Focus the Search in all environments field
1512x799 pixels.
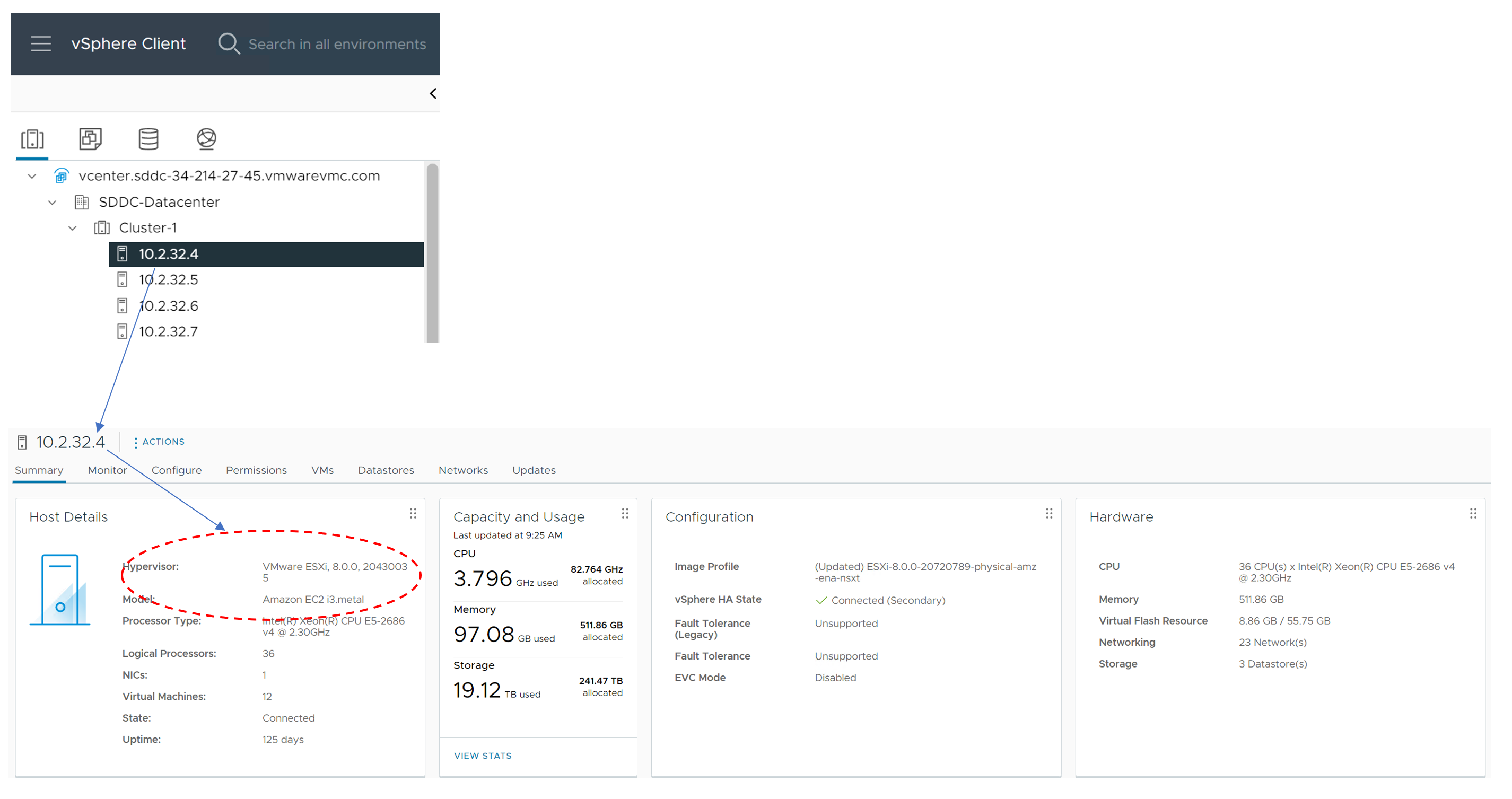coord(337,44)
